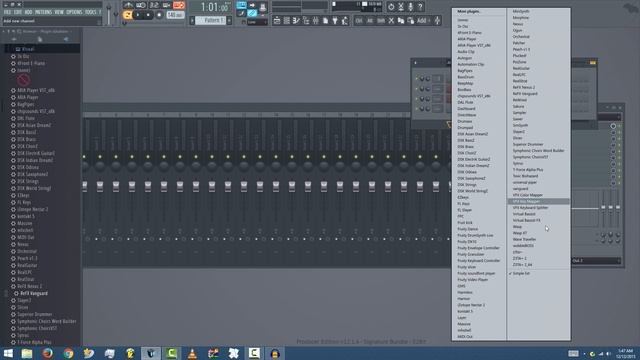
Task: Select FL Keys in browser list
Action: pyautogui.click(x=24, y=202)
